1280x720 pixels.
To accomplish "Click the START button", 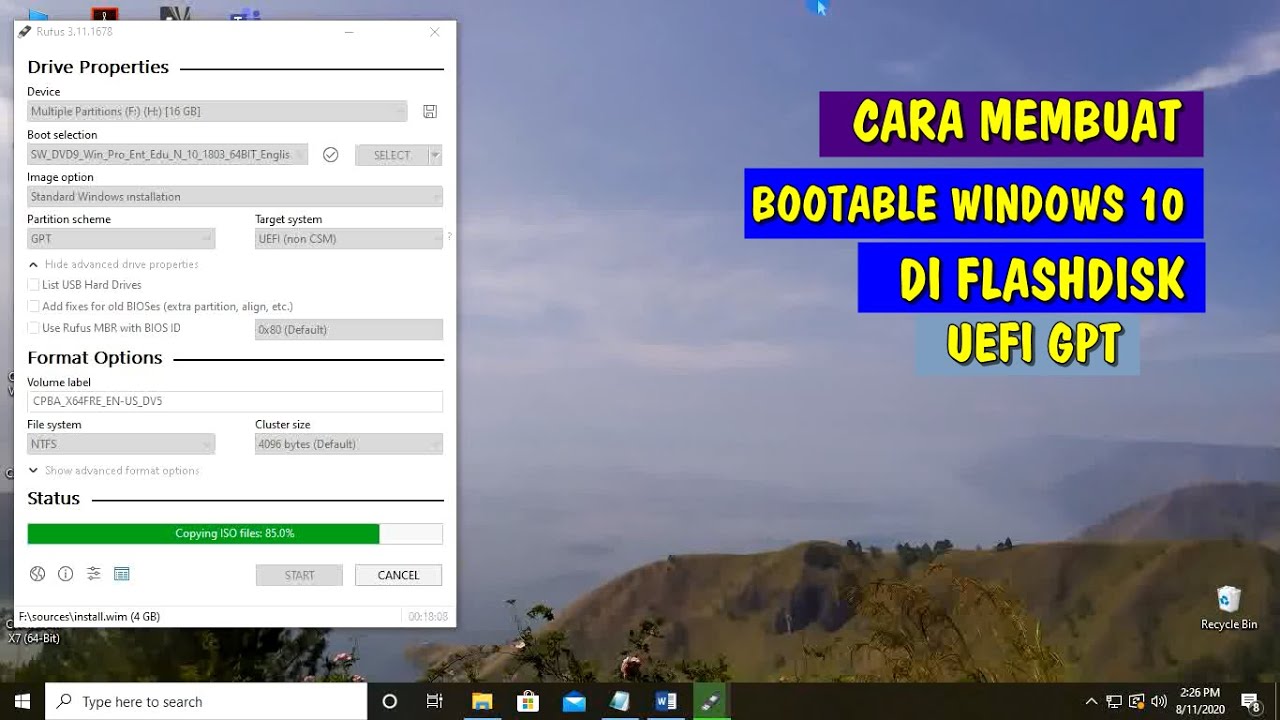I will pyautogui.click(x=299, y=575).
